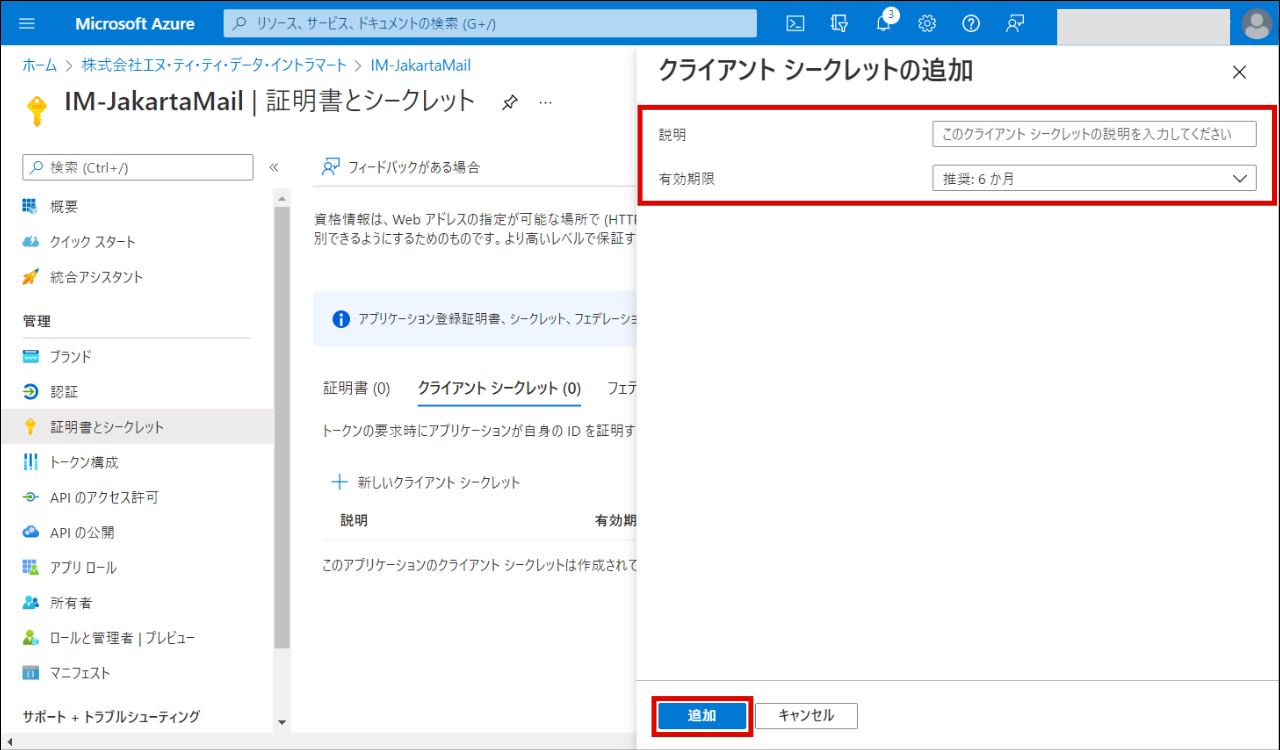Click the 管理 section heading

point(37,321)
